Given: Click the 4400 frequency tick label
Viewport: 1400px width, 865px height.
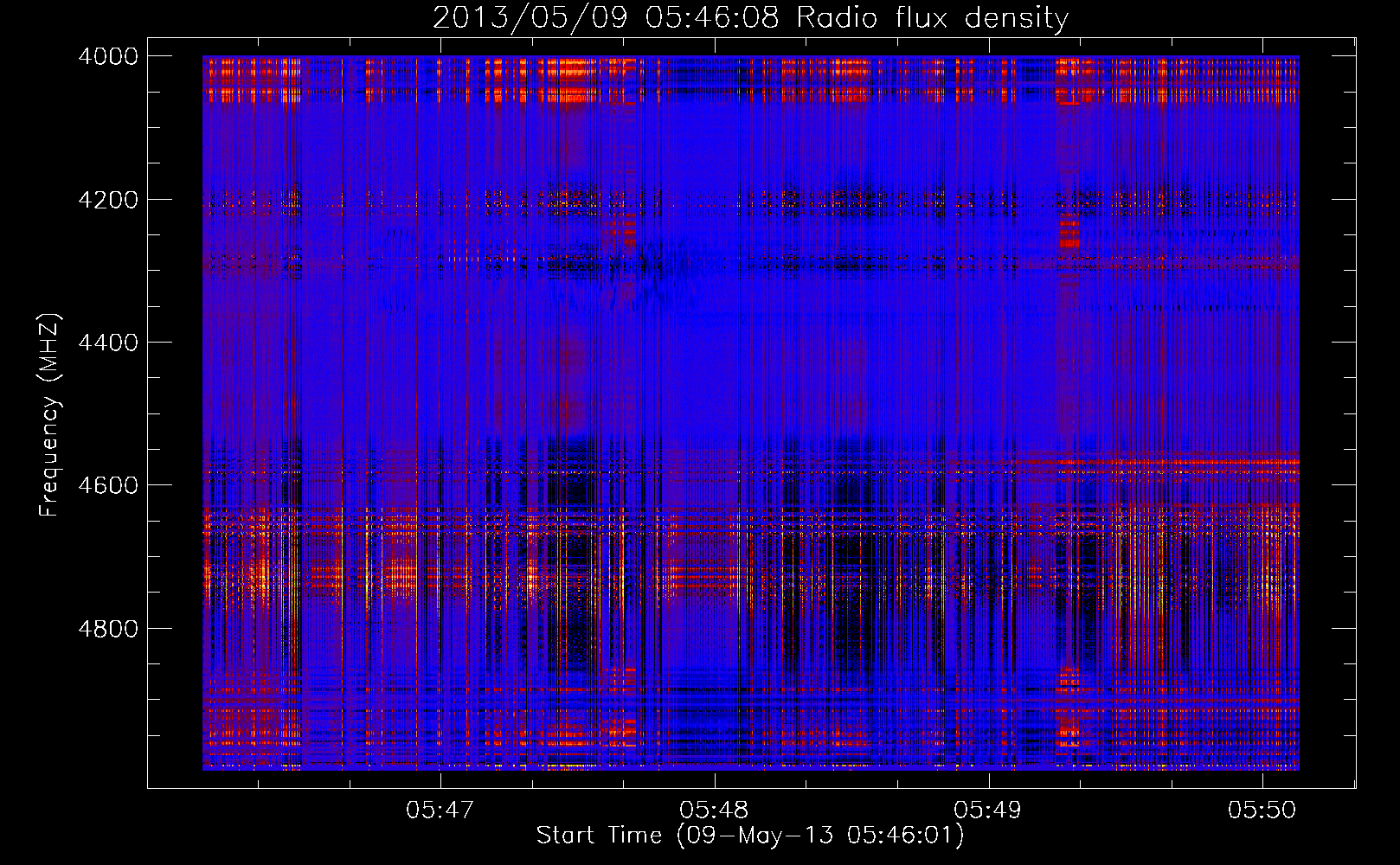Looking at the screenshot, I should 108,343.
